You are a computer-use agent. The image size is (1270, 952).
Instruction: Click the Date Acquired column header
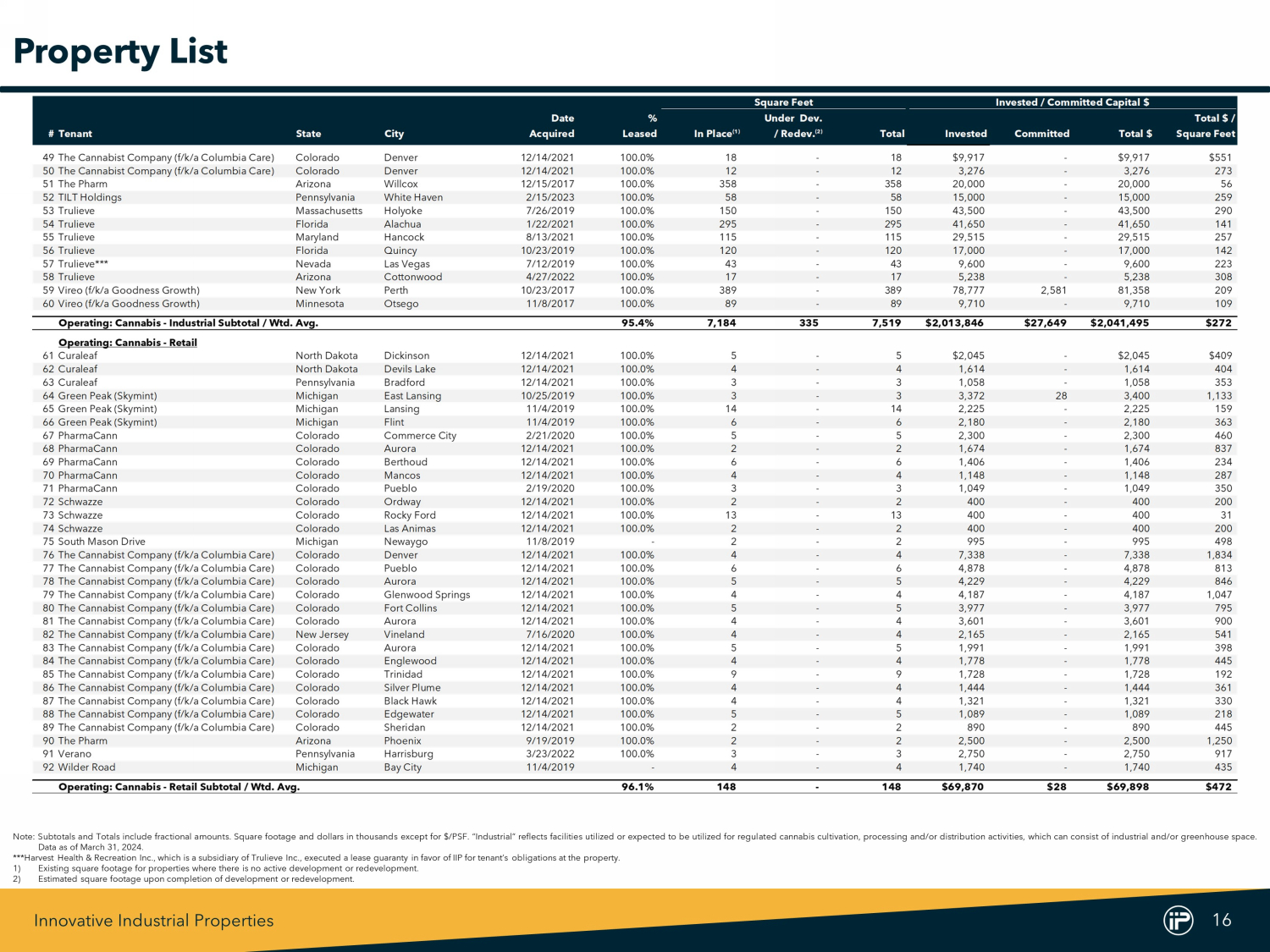(552, 126)
